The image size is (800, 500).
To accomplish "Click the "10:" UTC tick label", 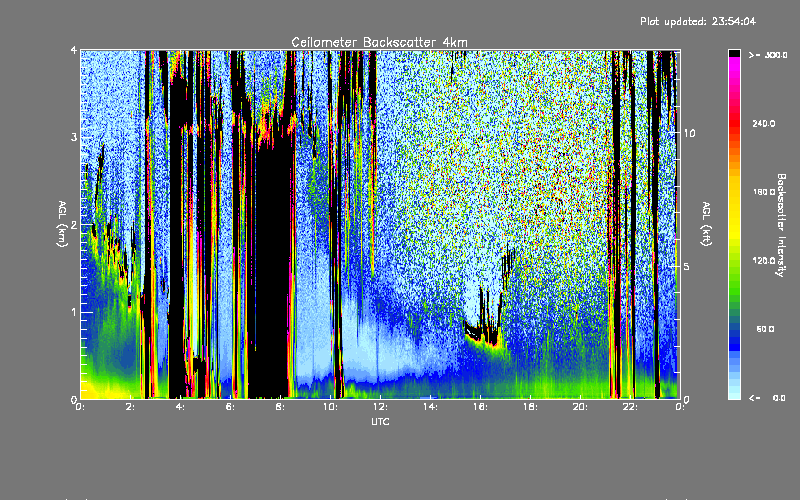I will (x=330, y=407).
